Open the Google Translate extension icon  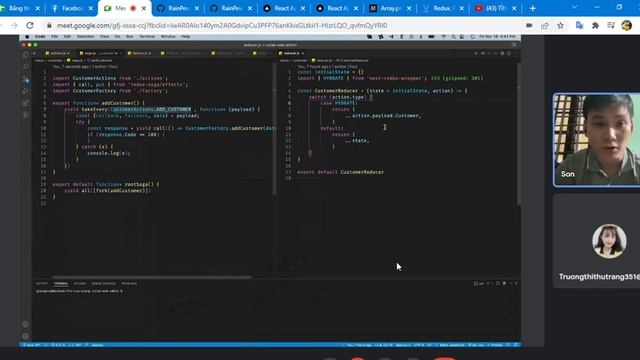pyautogui.click(x=579, y=25)
